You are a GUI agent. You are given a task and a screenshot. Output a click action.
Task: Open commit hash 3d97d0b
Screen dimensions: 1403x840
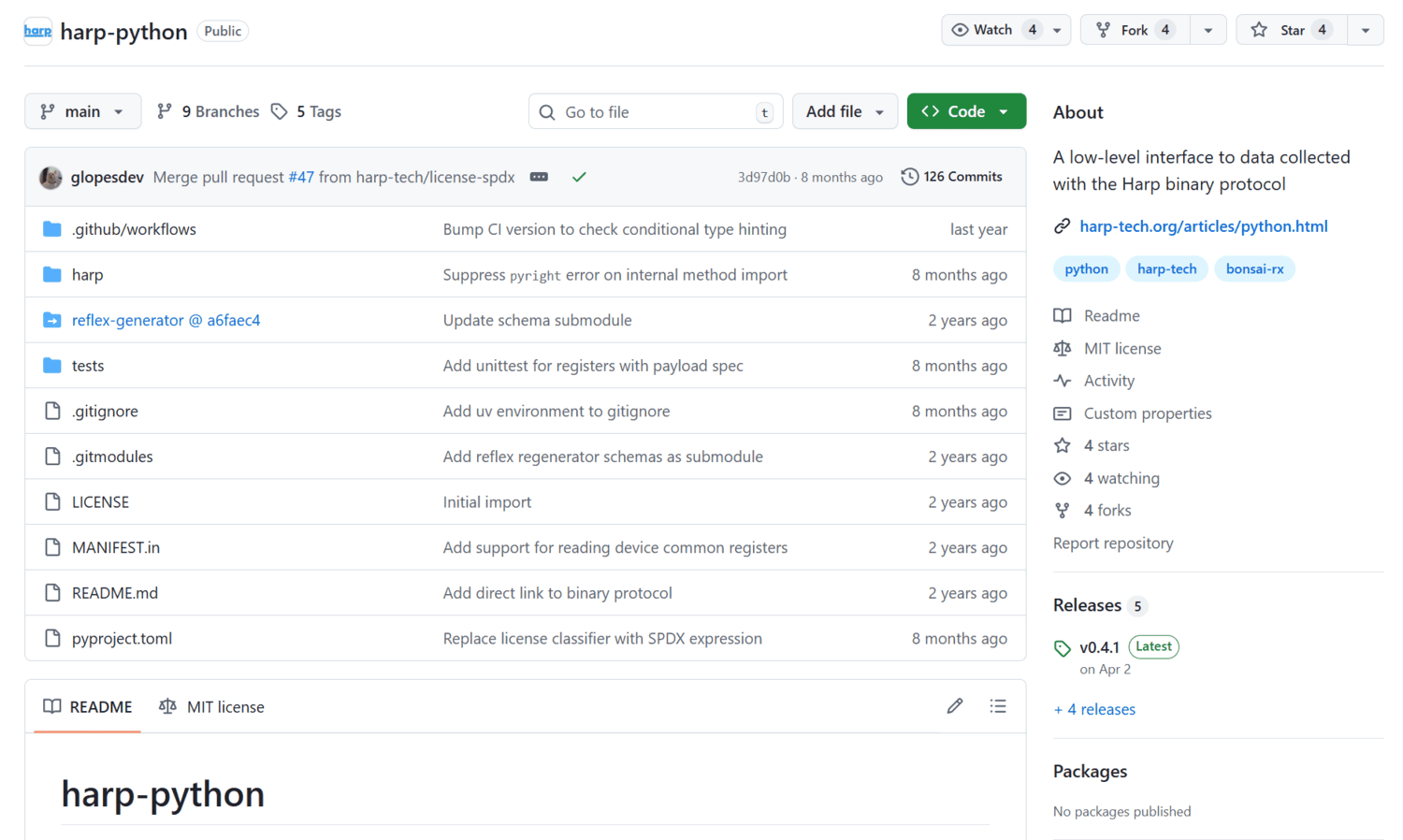[763, 177]
